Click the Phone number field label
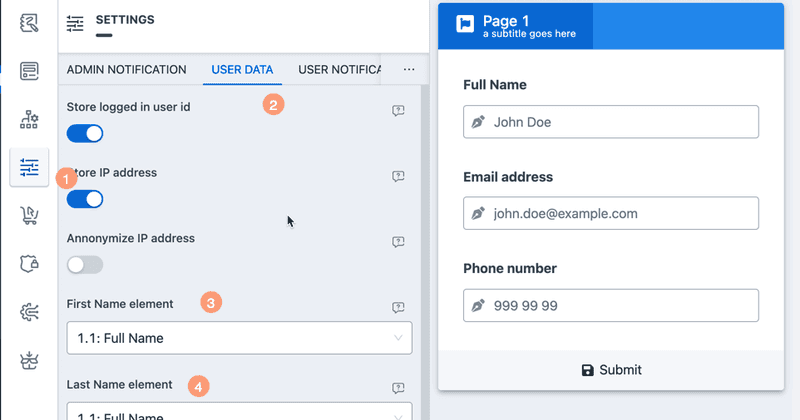The height and width of the screenshot is (420, 800). 510,268
